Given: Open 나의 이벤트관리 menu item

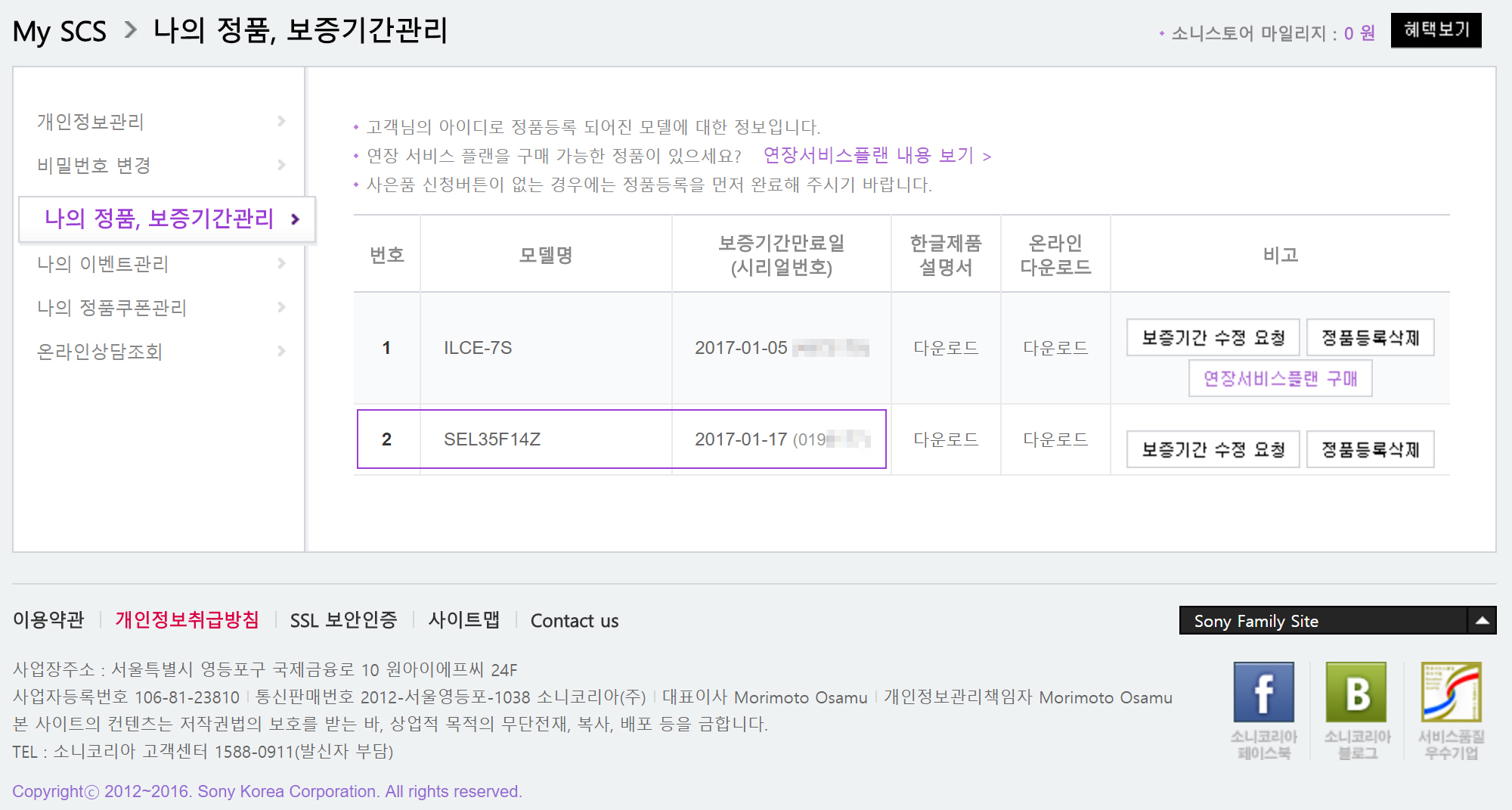Looking at the screenshot, I should click(x=103, y=264).
